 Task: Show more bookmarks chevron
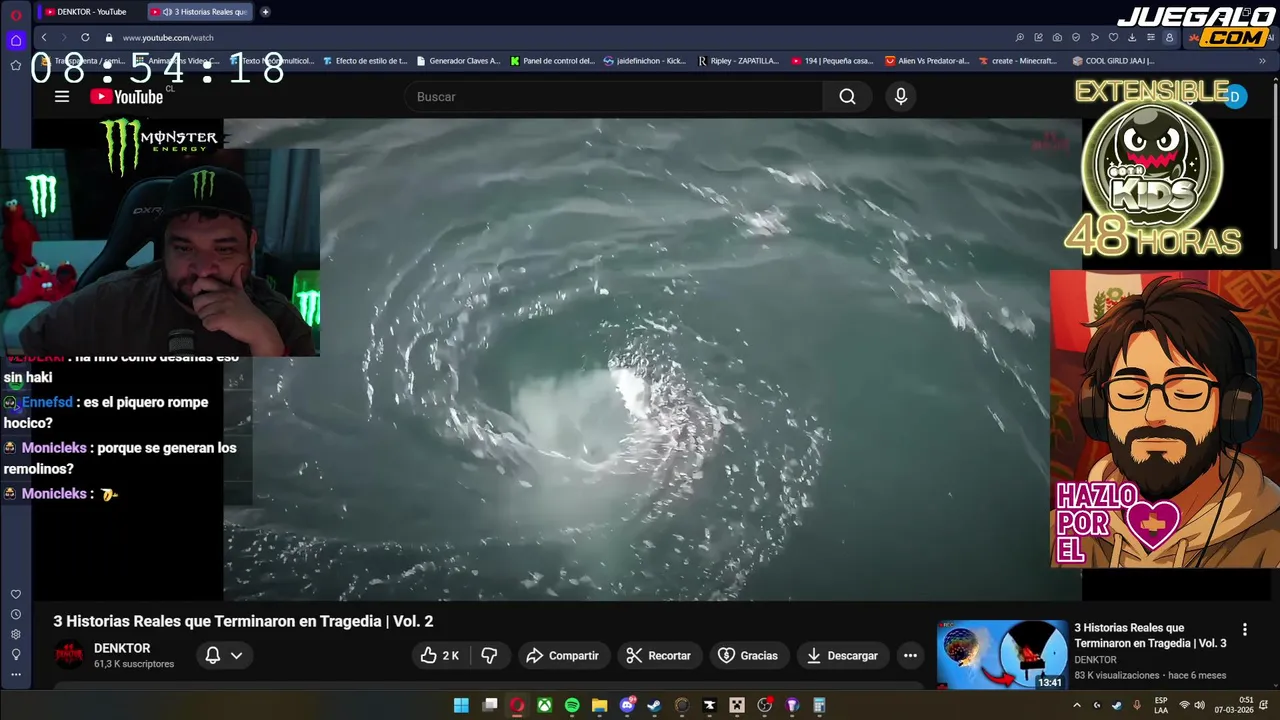click(1263, 61)
